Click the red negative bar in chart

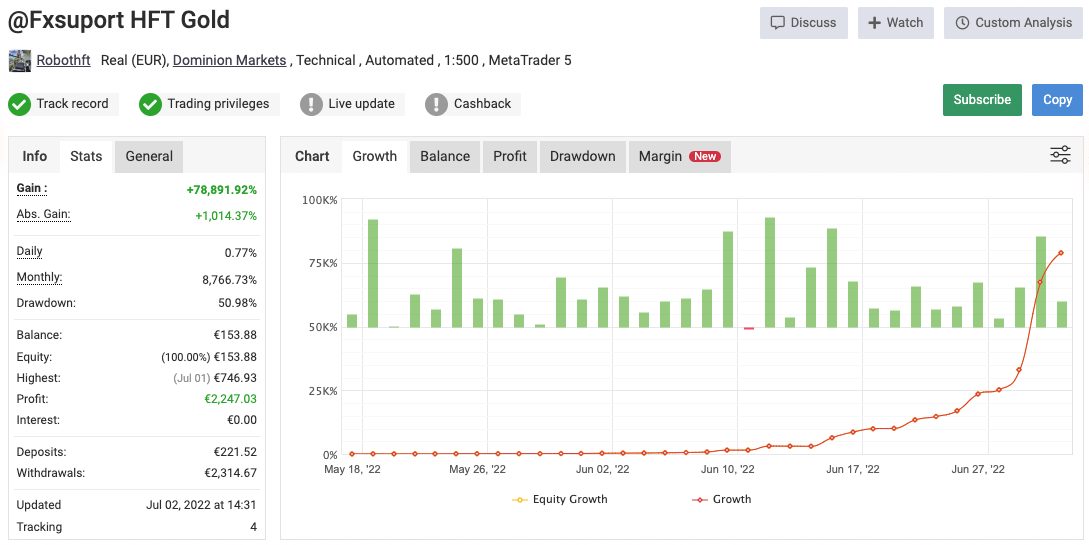[x=749, y=328]
